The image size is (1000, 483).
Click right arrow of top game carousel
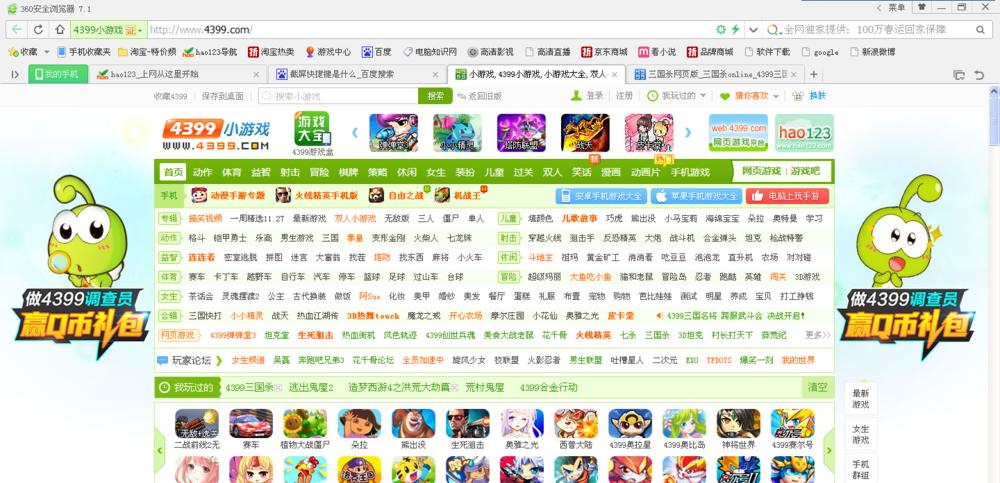click(x=688, y=133)
